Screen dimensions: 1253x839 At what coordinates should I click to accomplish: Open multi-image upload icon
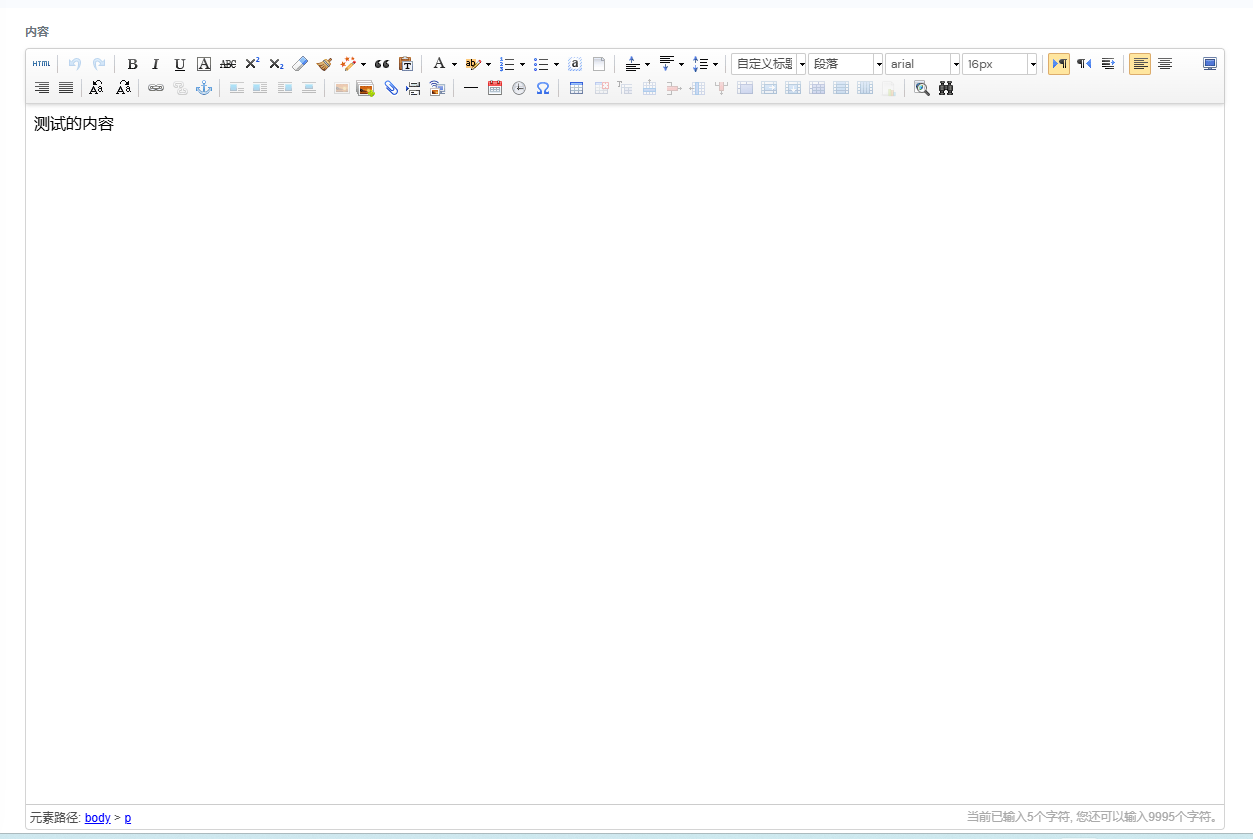point(365,88)
